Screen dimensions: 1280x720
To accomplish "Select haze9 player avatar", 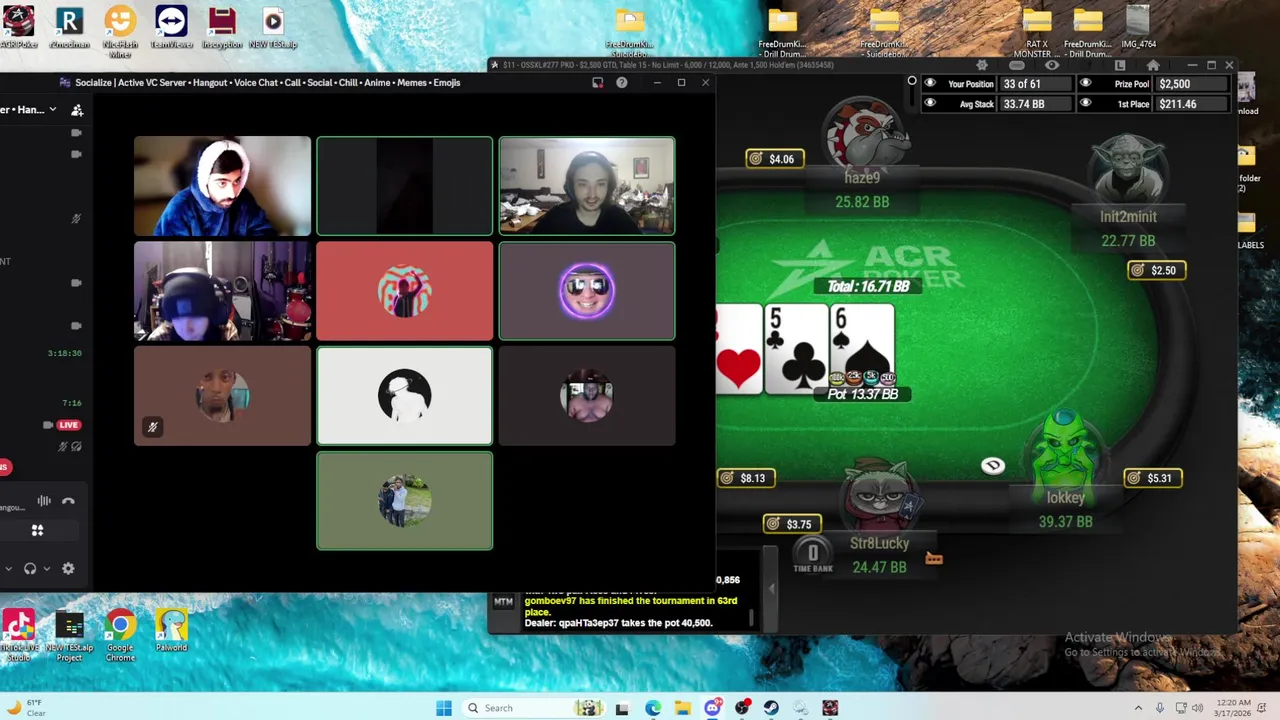I will point(864,136).
